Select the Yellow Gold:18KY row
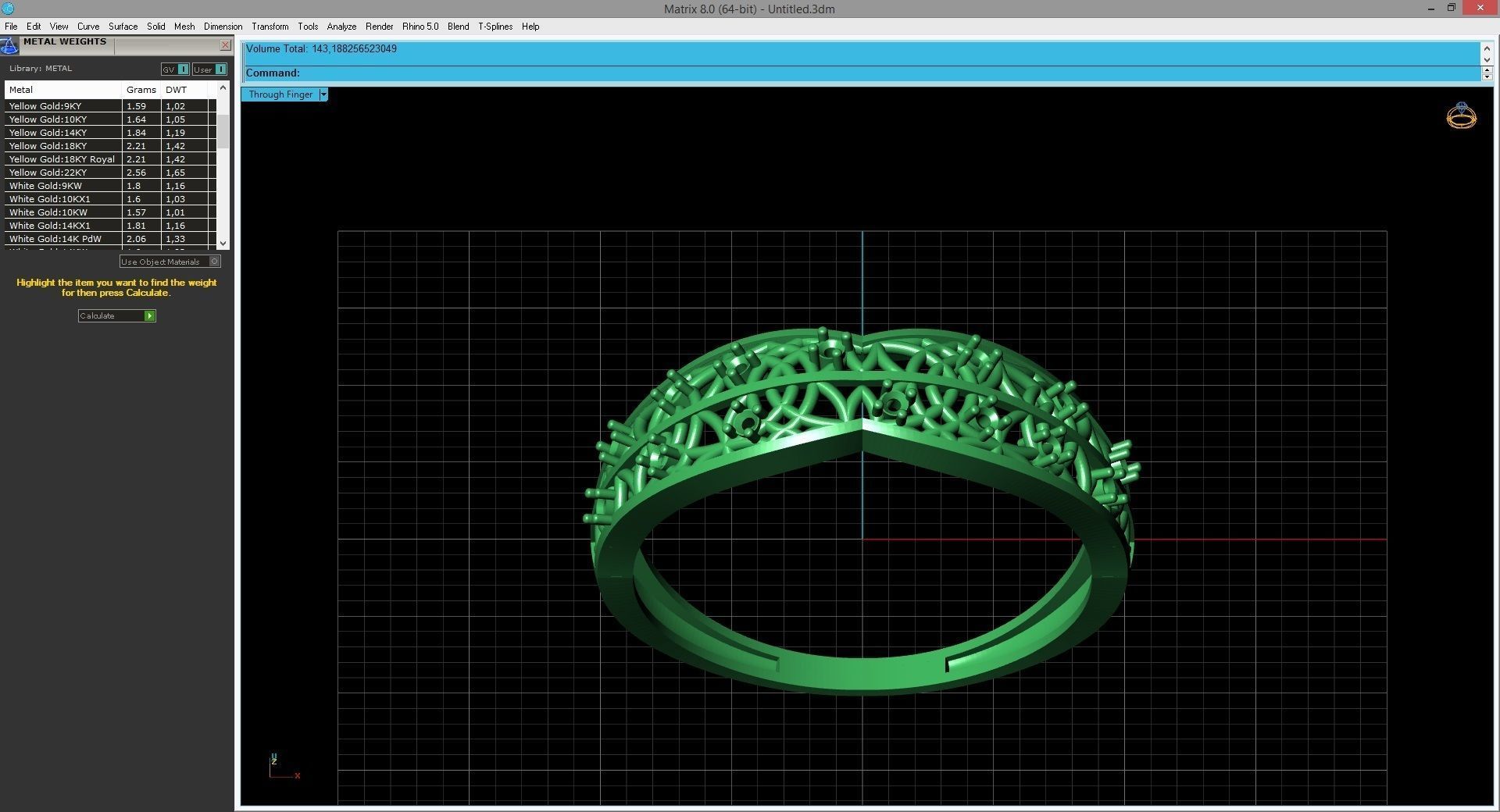The image size is (1500, 812). tap(109, 146)
